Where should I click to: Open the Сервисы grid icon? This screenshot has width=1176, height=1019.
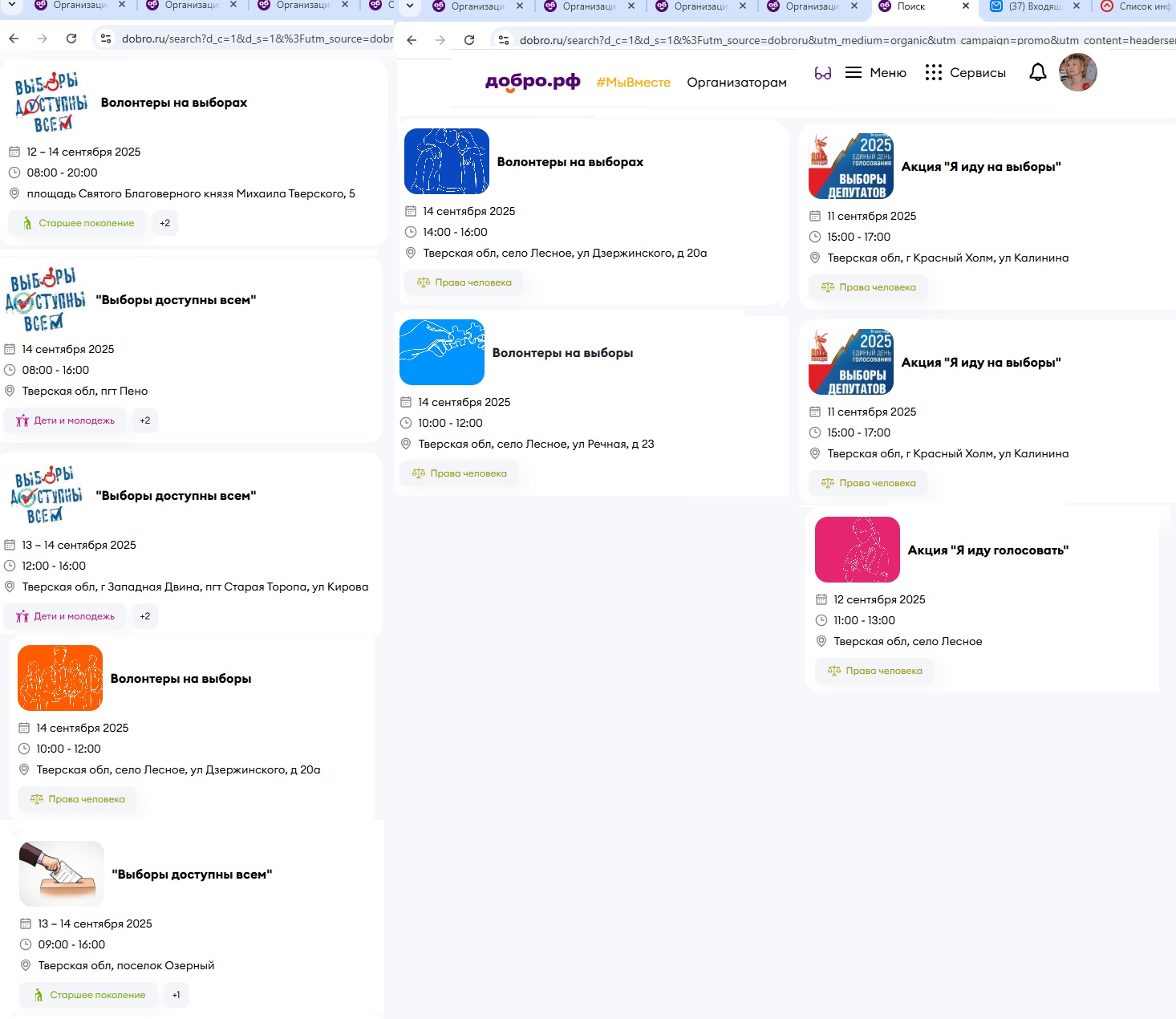(933, 72)
